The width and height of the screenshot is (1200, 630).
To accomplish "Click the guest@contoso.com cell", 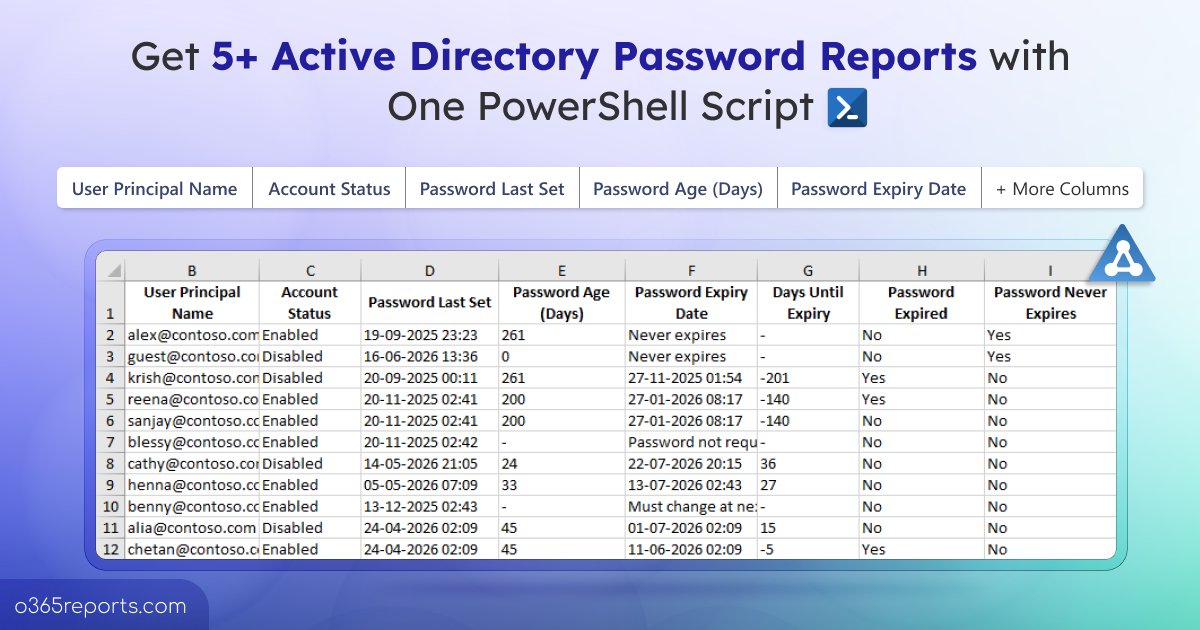I will click(192, 356).
